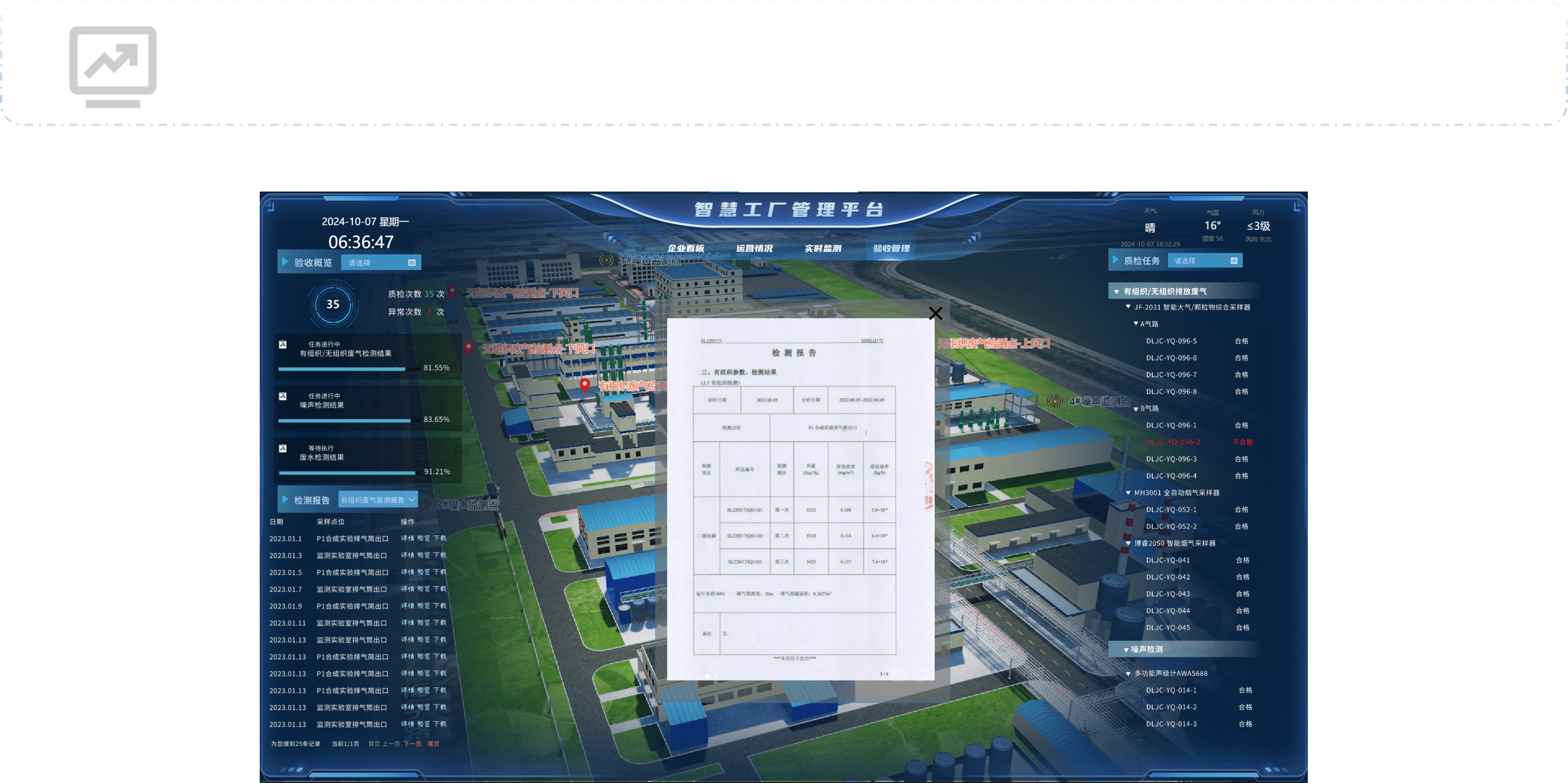This screenshot has width=1568, height=783.
Task: Click 详情 for the 2023.01.1 report
Action: click(x=407, y=538)
